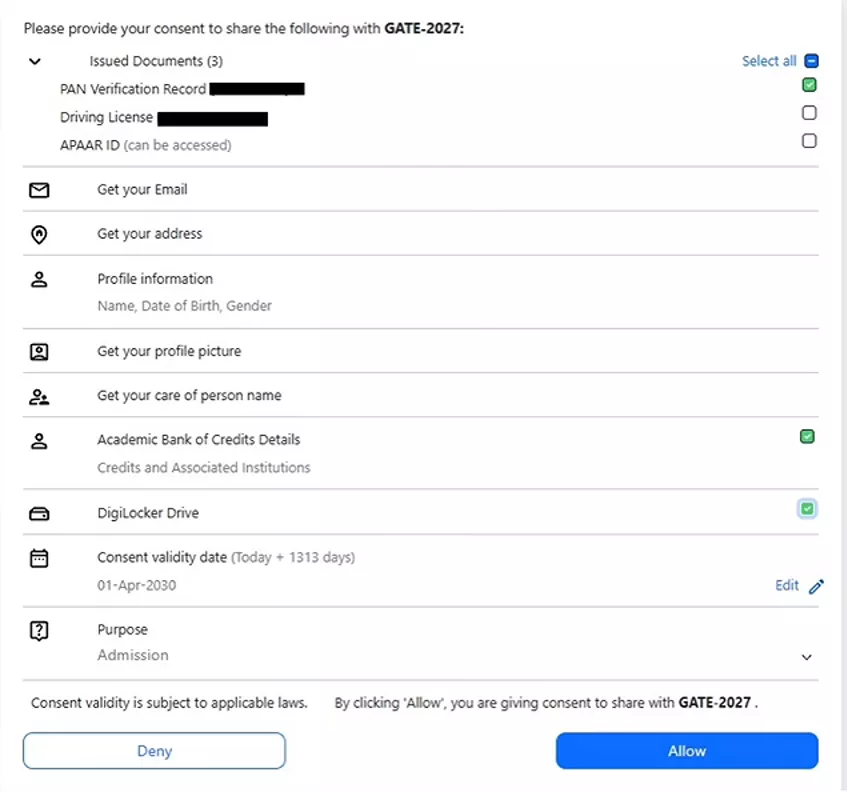The width and height of the screenshot is (847, 792).
Task: Click Credits and Associated Institutions subtext
Action: (x=204, y=467)
